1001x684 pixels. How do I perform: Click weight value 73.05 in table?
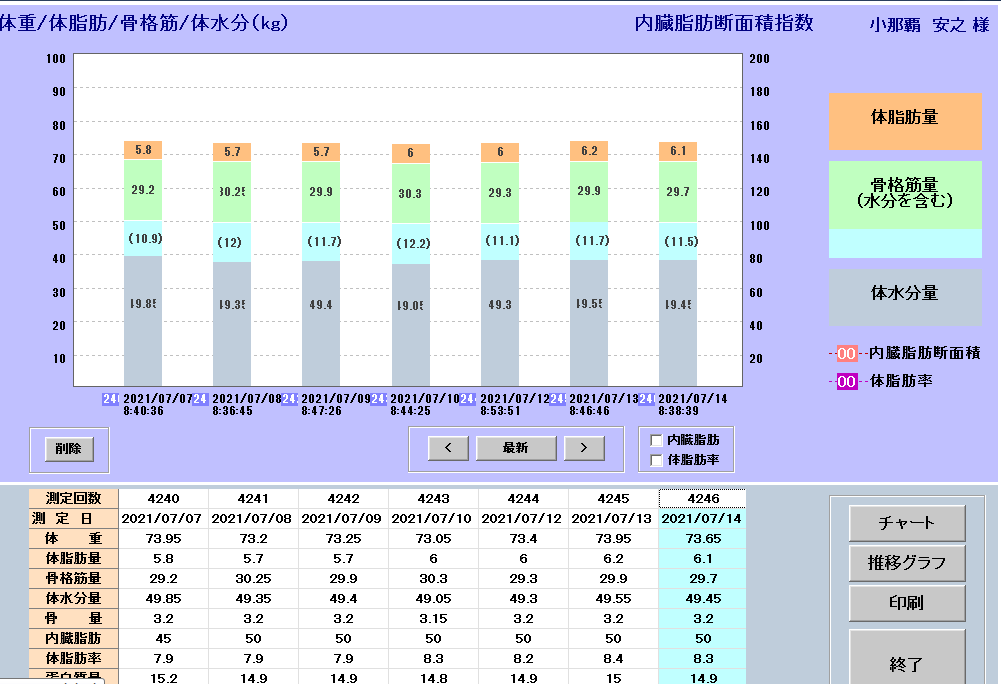pyautogui.click(x=433, y=538)
